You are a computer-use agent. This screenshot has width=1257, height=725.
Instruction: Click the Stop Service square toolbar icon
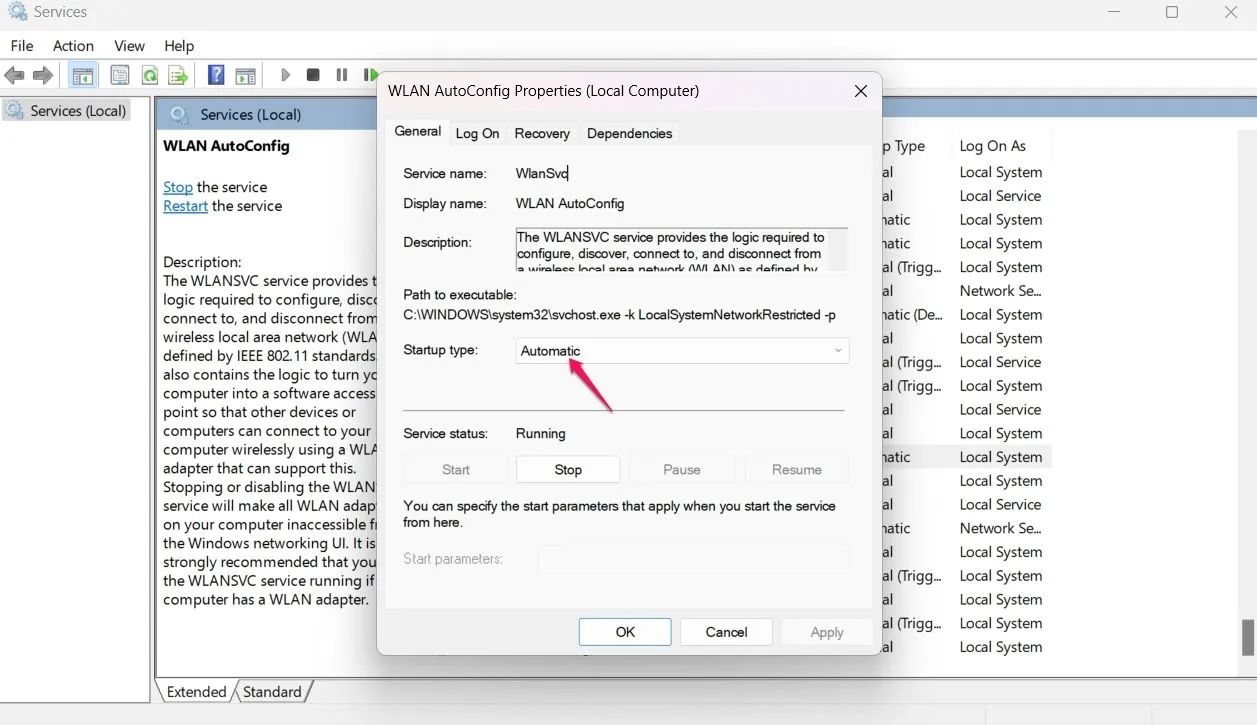tap(313, 75)
